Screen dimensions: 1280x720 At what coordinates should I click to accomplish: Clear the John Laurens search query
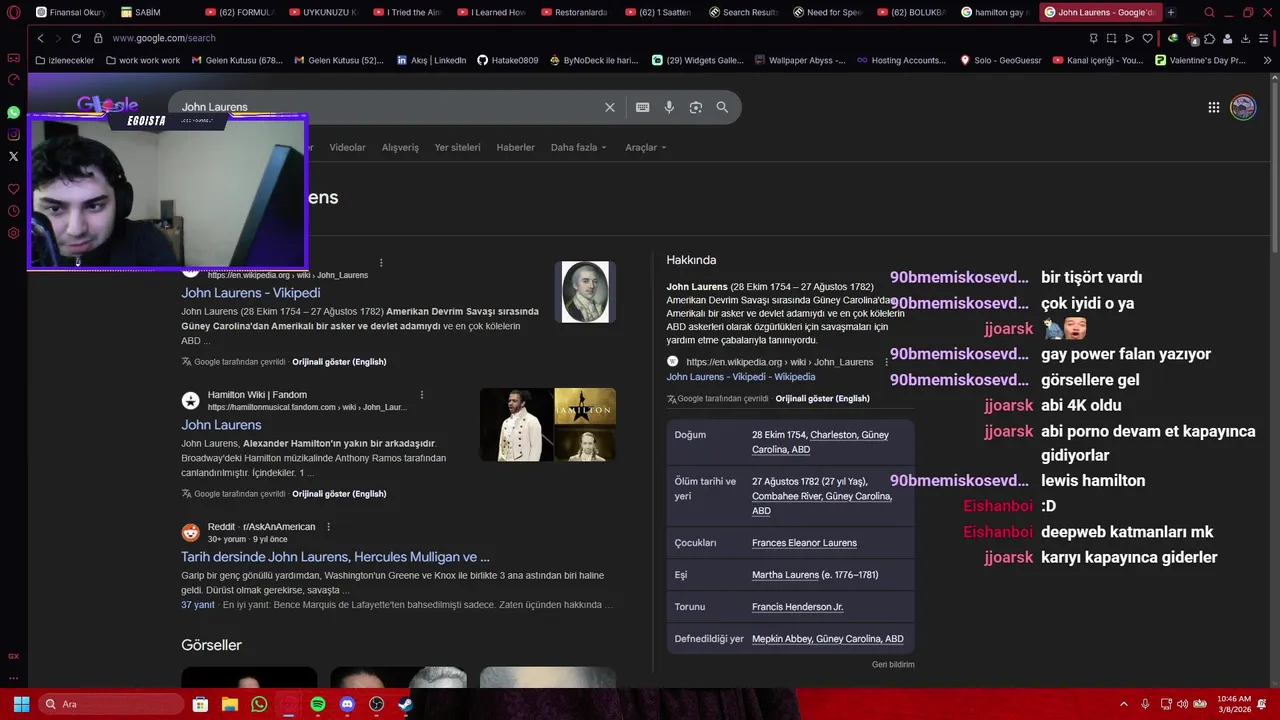[610, 107]
